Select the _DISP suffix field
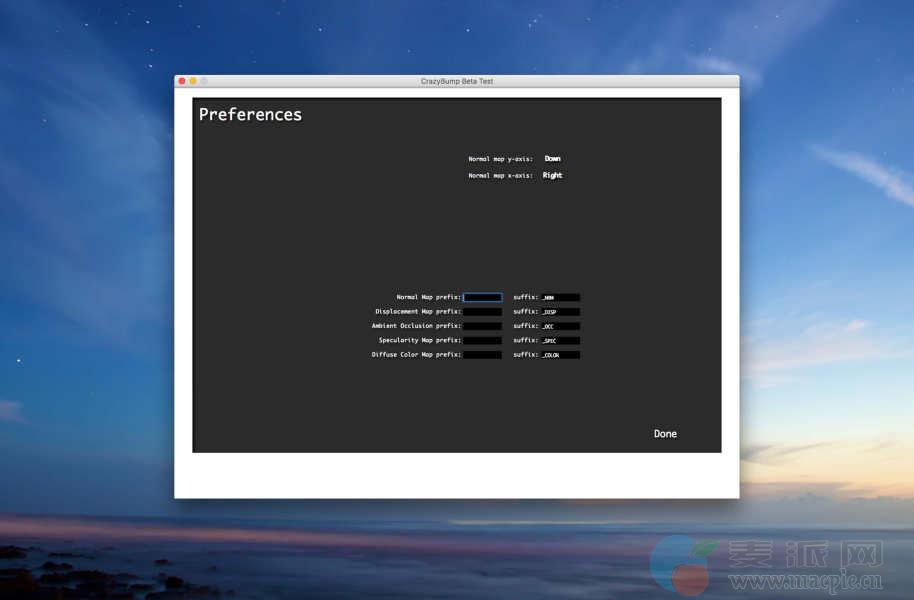Viewport: 914px width, 600px height. point(560,312)
